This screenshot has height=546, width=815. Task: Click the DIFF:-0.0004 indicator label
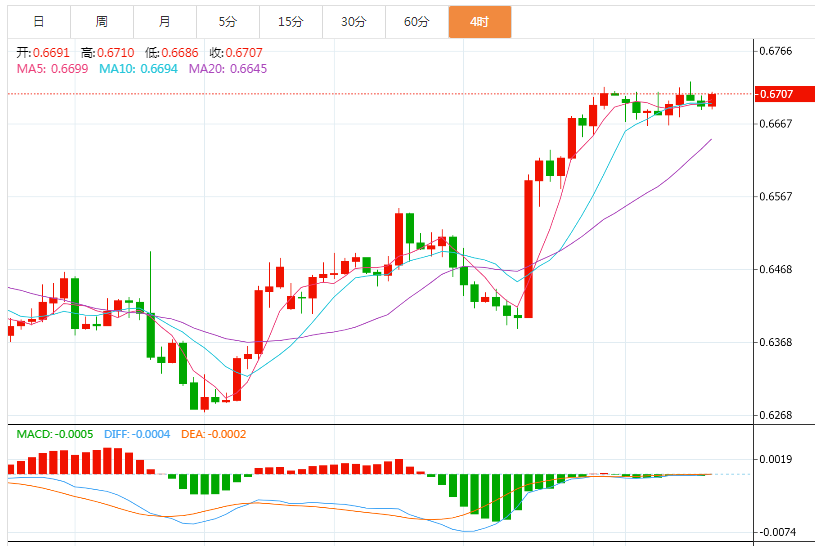click(137, 434)
